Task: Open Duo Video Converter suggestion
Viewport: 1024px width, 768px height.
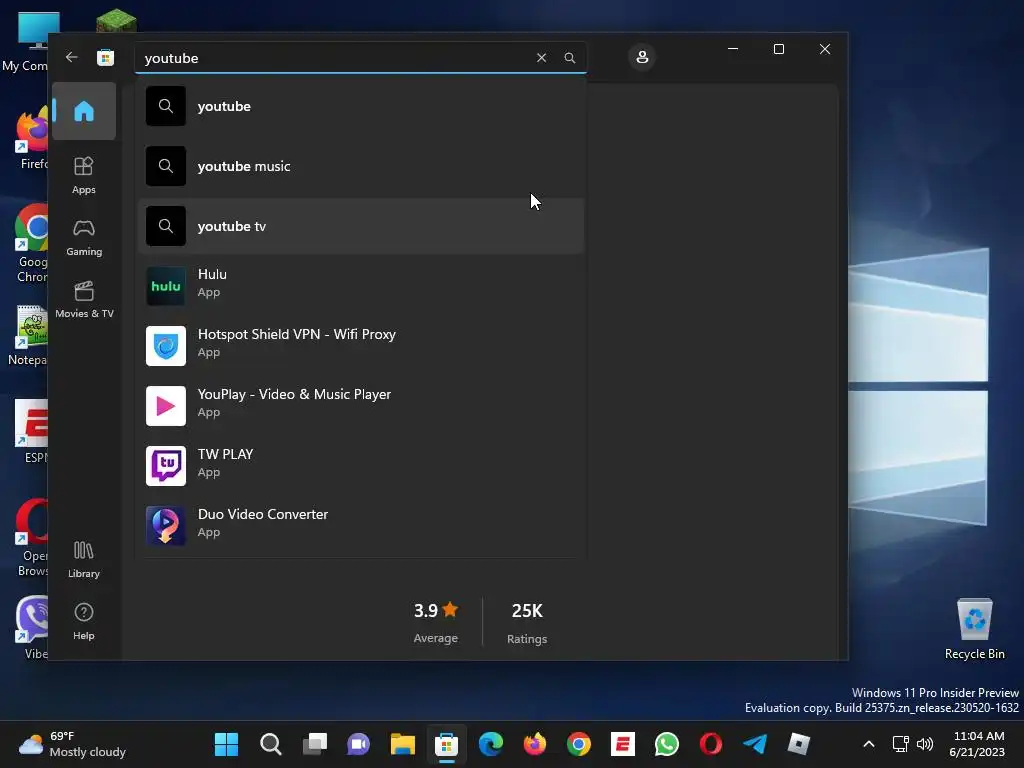Action: pos(360,526)
